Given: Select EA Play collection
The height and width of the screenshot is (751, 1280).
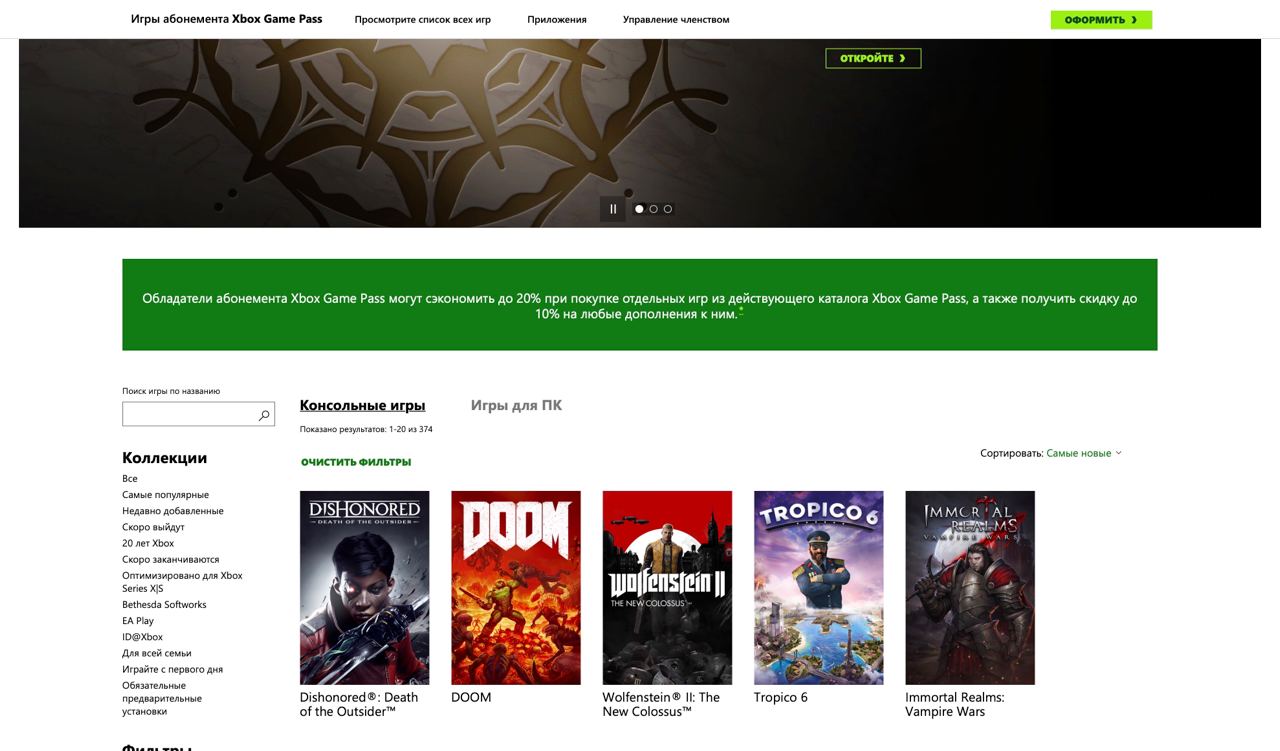Looking at the screenshot, I should point(138,621).
